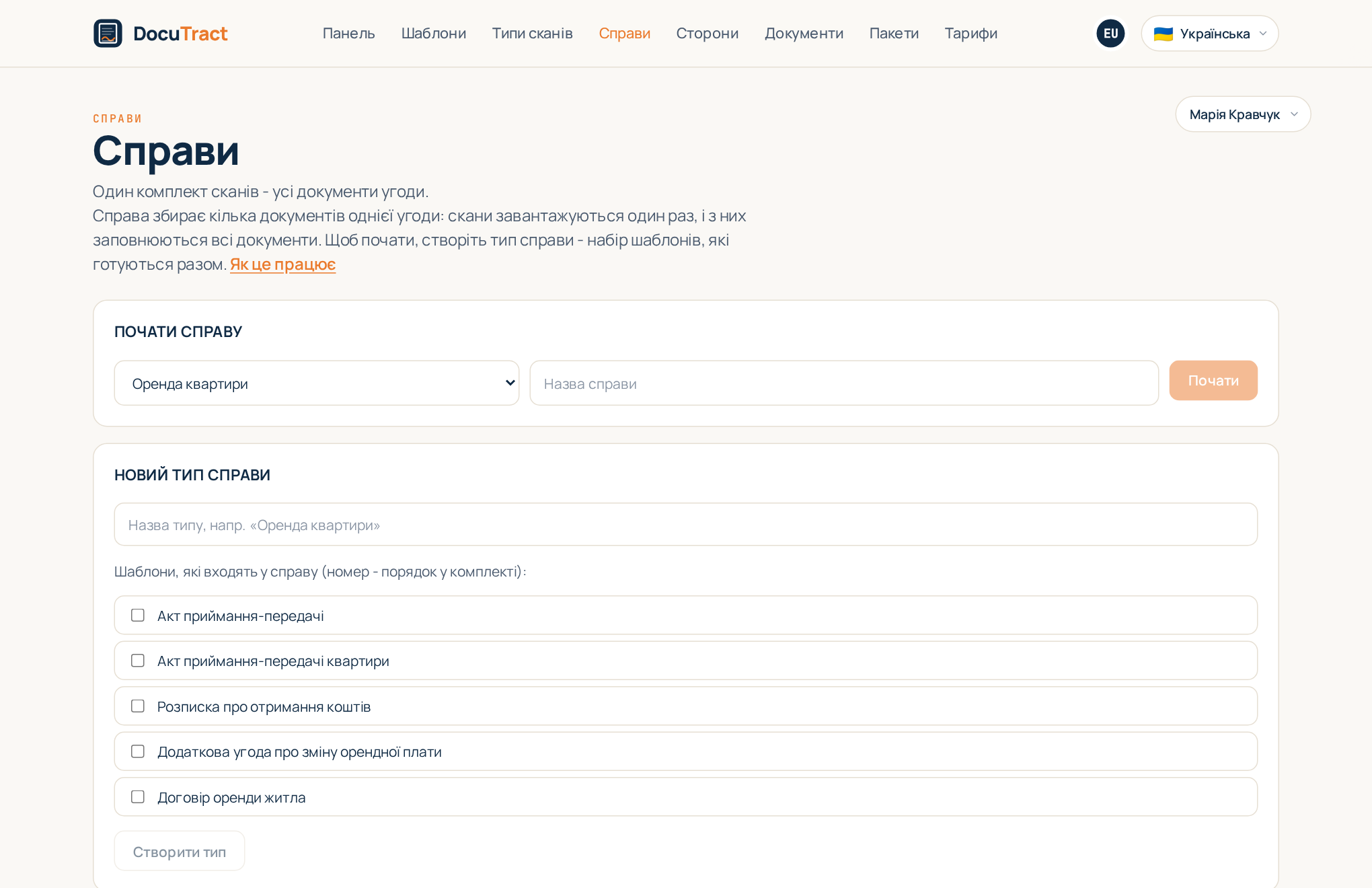Viewport: 1372px width, 888px height.
Task: Click the ПОЧАТИ СПРАВУ heading
Action: (178, 332)
